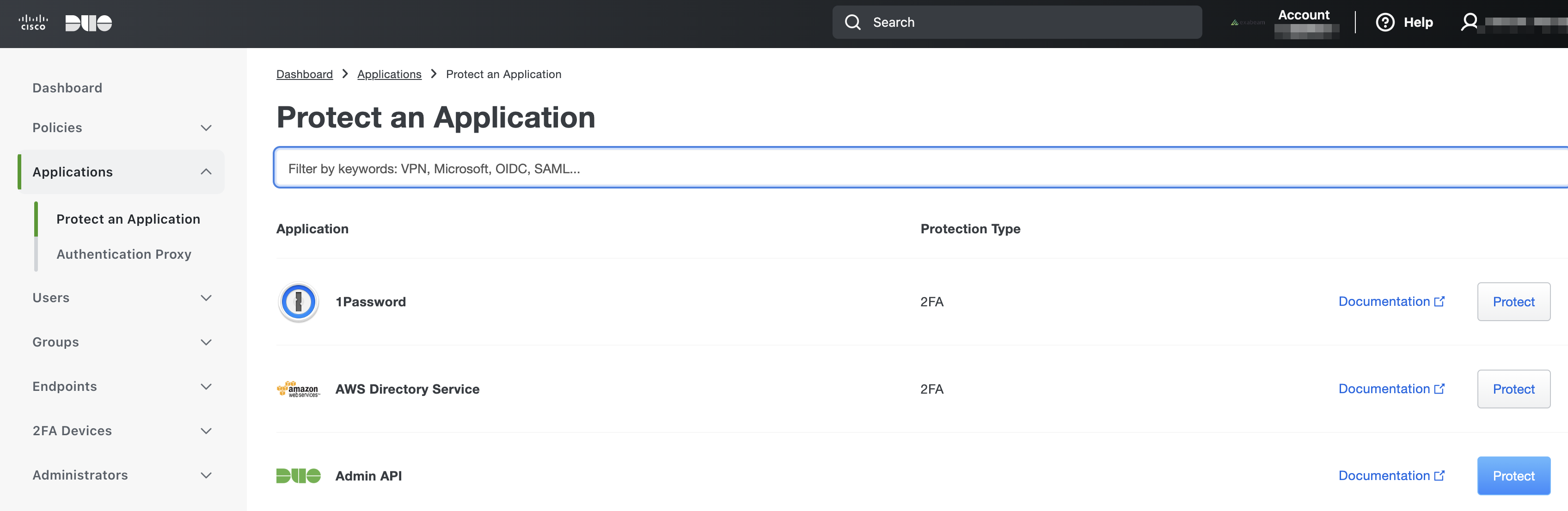
Task: Click the 1Password application name
Action: (x=370, y=302)
